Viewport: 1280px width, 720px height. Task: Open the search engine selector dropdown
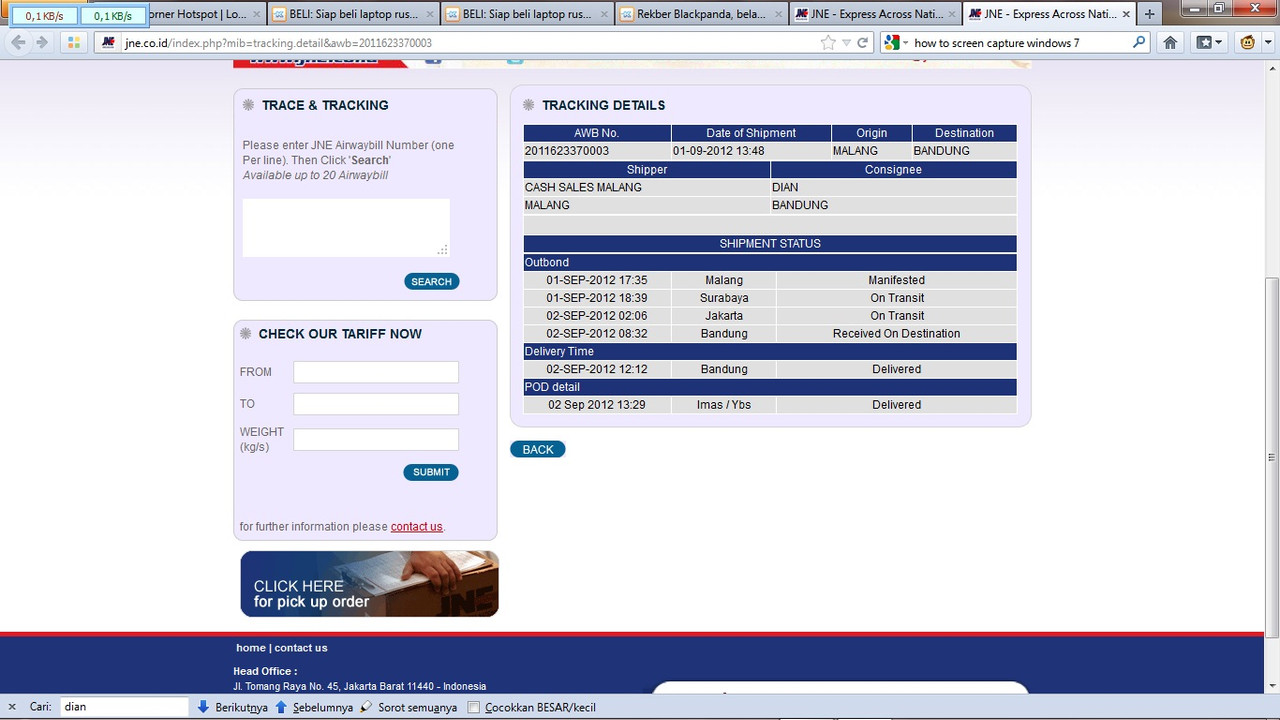tap(897, 43)
